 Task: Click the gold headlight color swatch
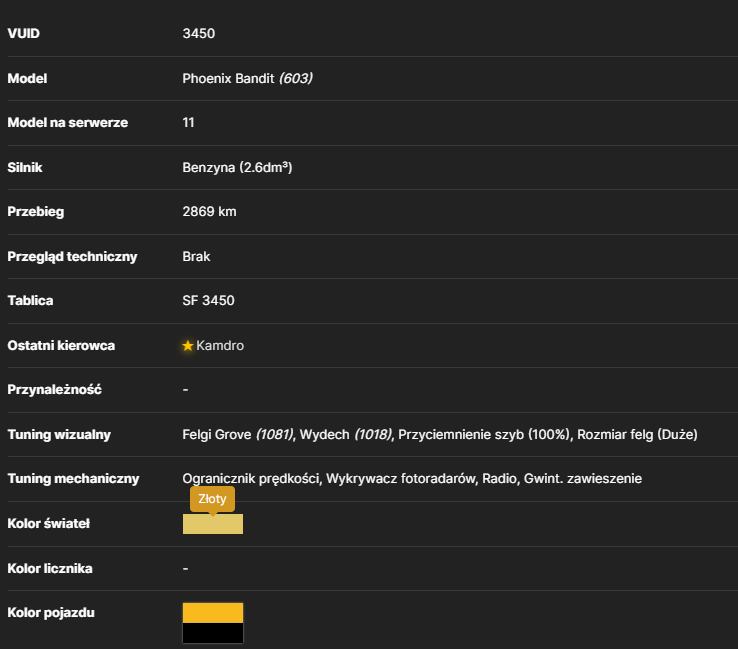coord(213,524)
